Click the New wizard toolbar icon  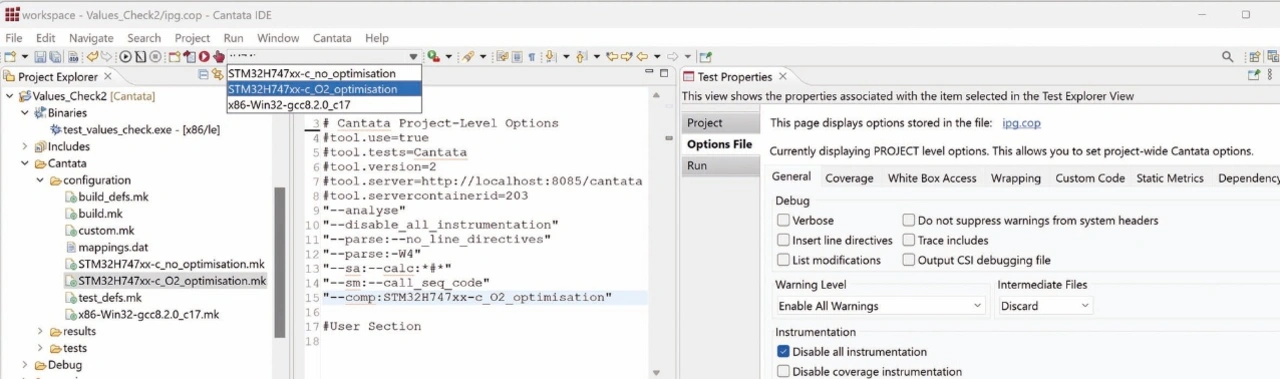[10, 57]
